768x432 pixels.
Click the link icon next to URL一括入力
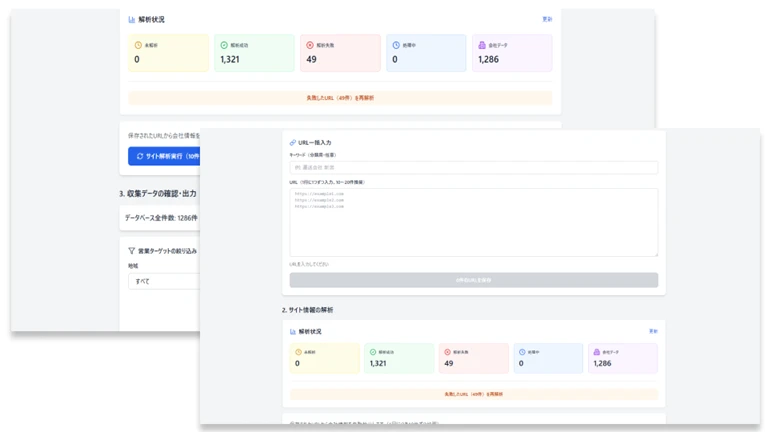pyautogui.click(x=292, y=143)
